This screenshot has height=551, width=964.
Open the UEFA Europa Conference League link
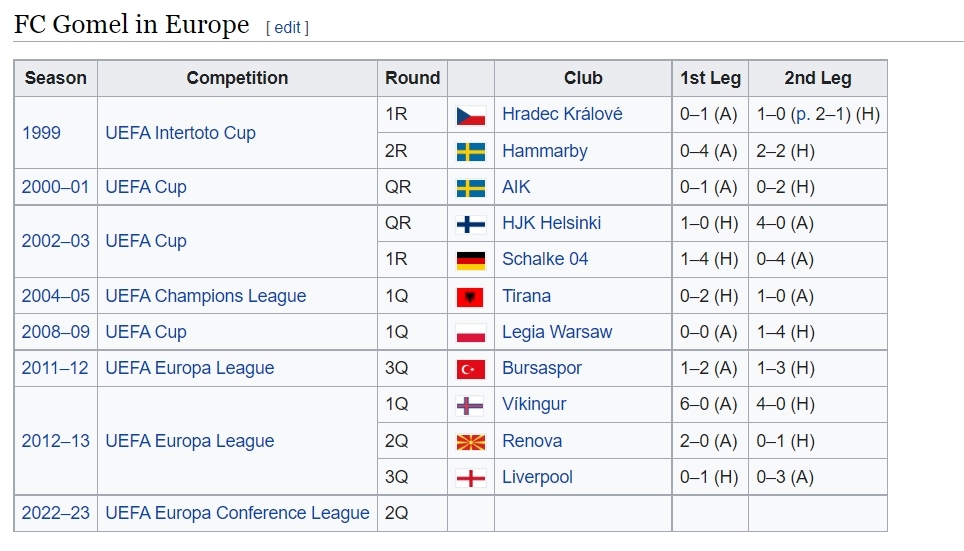click(237, 513)
